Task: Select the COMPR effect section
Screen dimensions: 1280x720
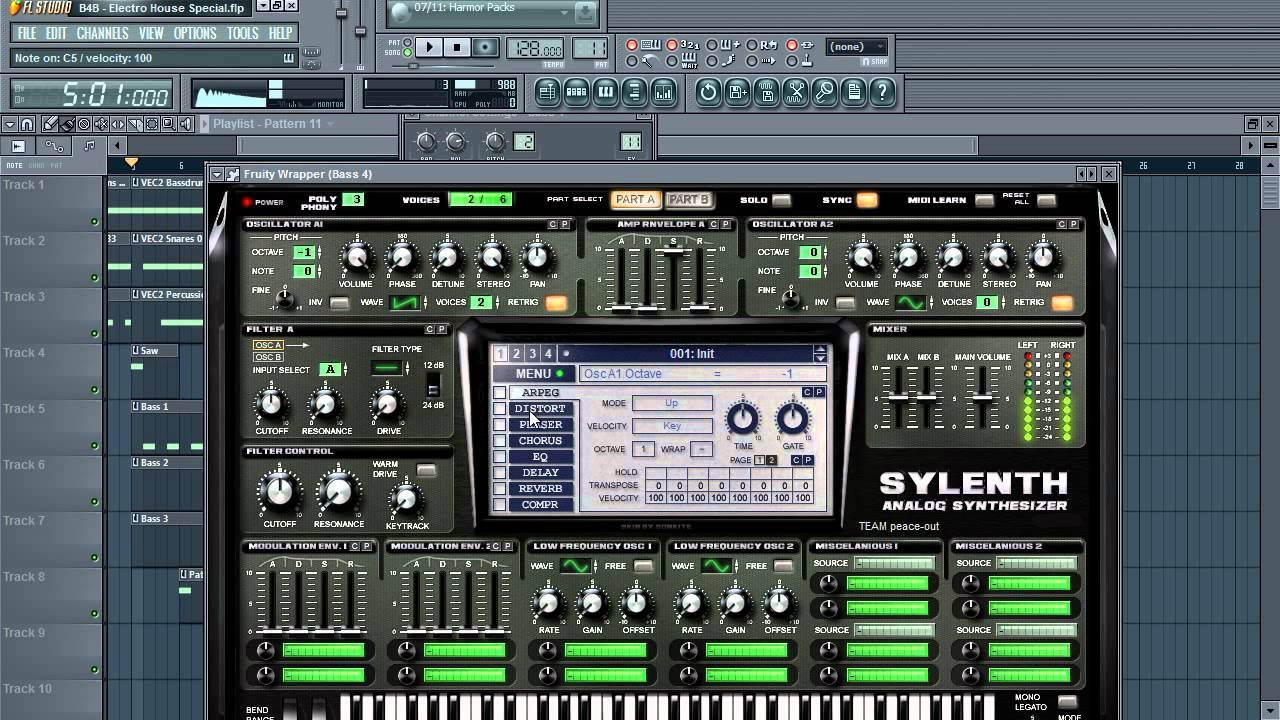Action: pos(540,505)
